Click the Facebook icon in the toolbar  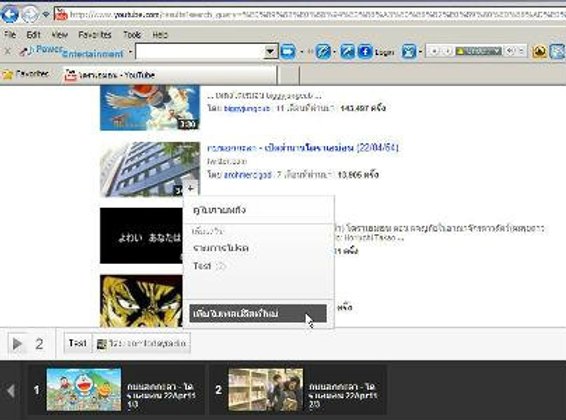[365, 52]
